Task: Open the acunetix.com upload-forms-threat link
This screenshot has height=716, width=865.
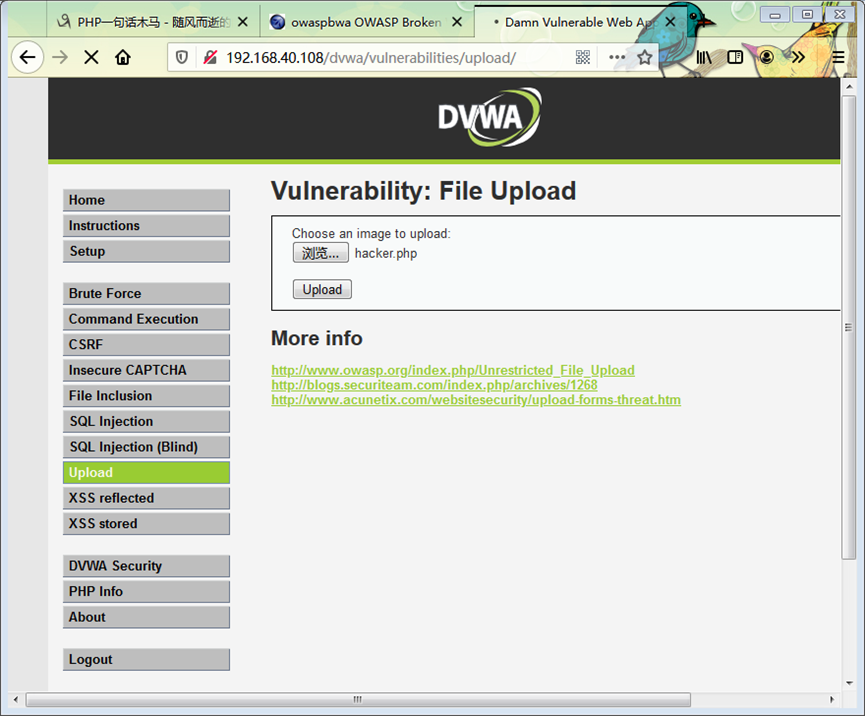Action: click(x=476, y=399)
